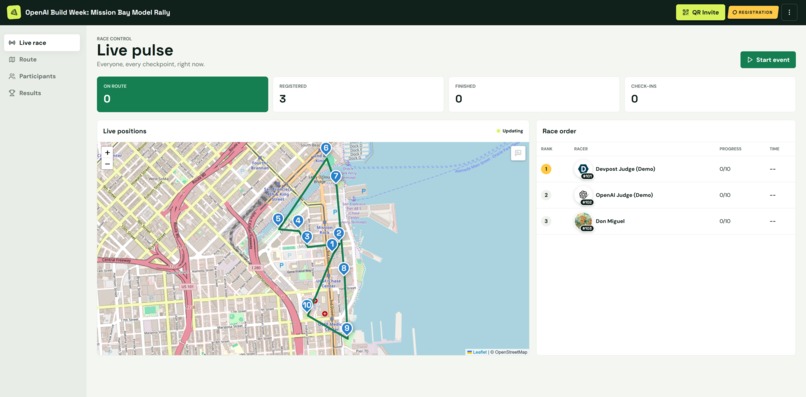The width and height of the screenshot is (806, 397).
Task: Click checkpoint 9 map marker
Action: coord(347,329)
